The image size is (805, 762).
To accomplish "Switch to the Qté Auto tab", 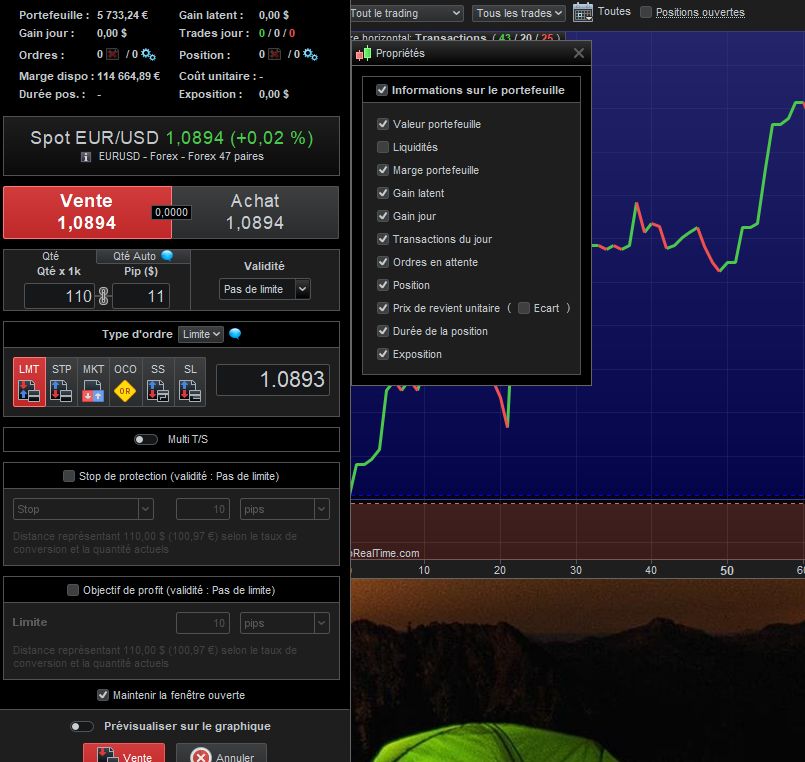I will tap(143, 256).
